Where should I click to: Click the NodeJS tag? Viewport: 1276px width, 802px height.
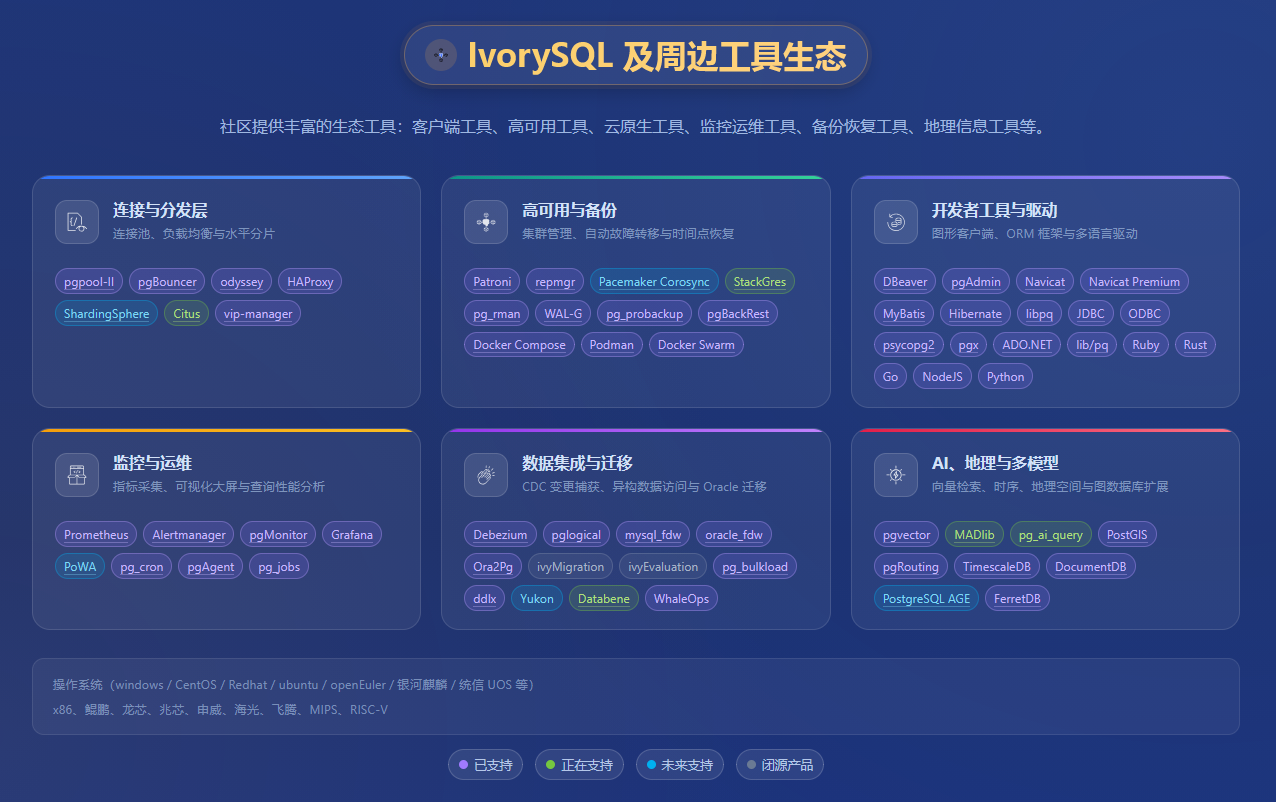[942, 377]
